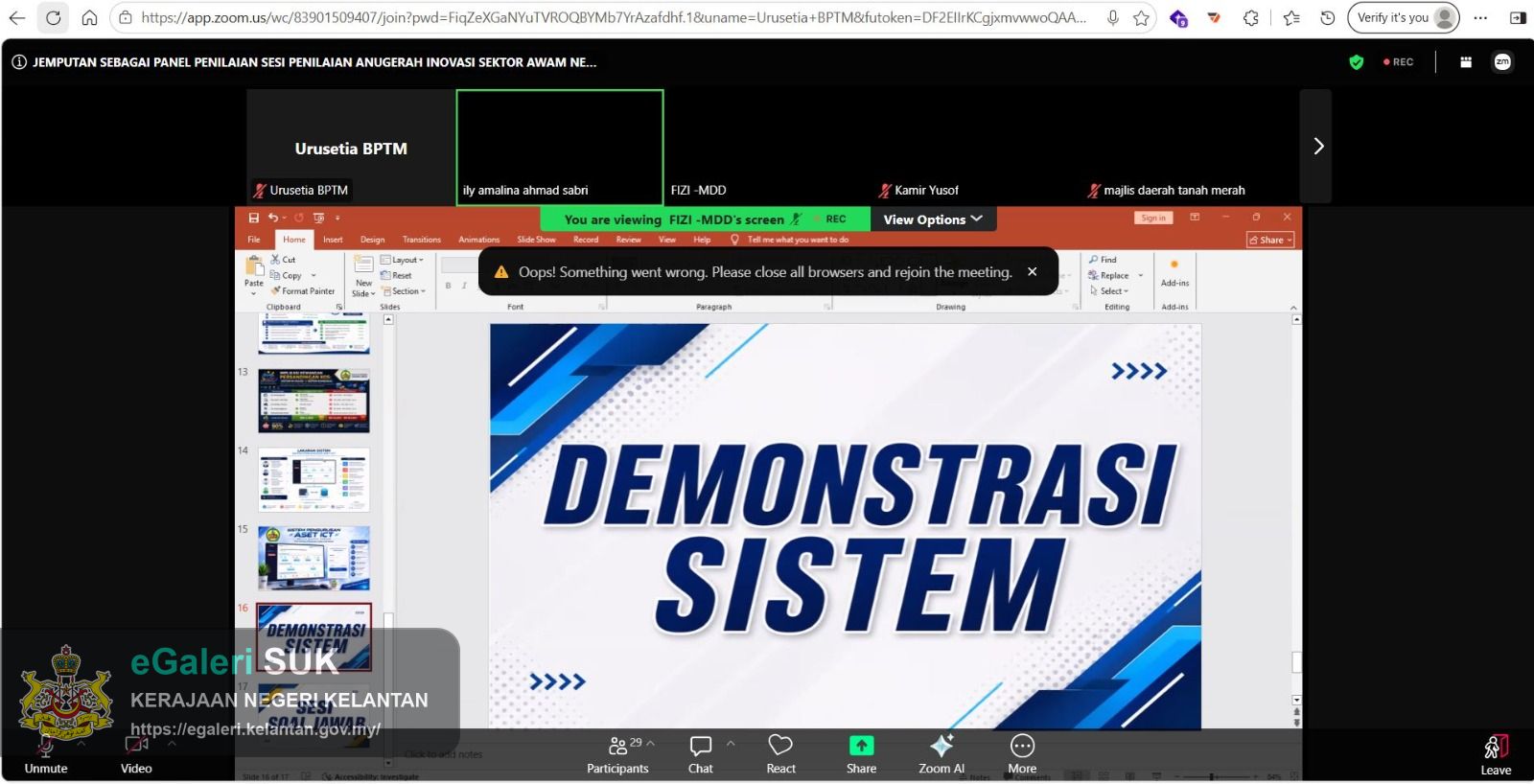1534x784 pixels.
Task: Expand the Participants caret arrow
Action: (x=651, y=743)
